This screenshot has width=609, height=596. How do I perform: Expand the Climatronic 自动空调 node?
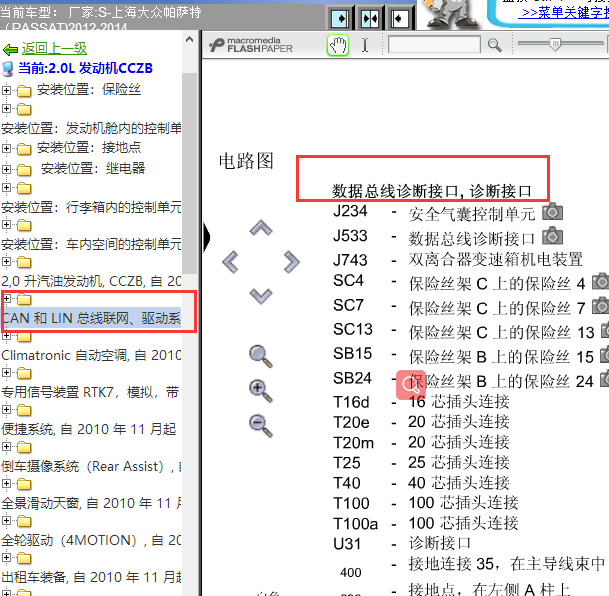(x=6, y=335)
